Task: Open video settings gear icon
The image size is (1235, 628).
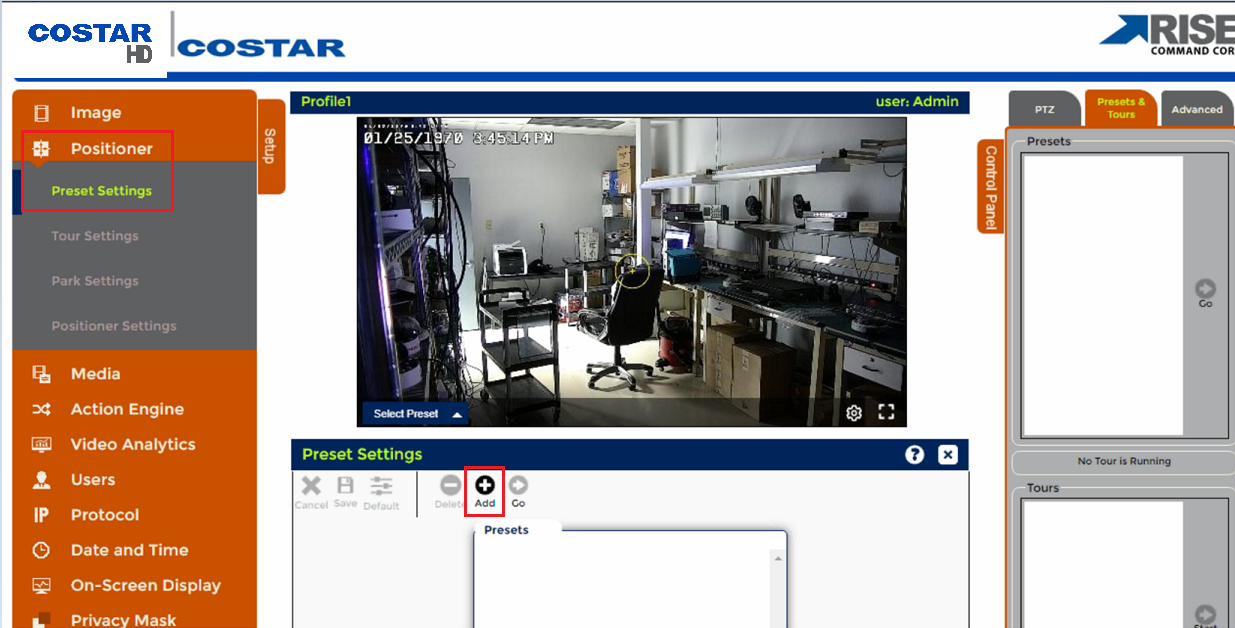Action: [854, 413]
